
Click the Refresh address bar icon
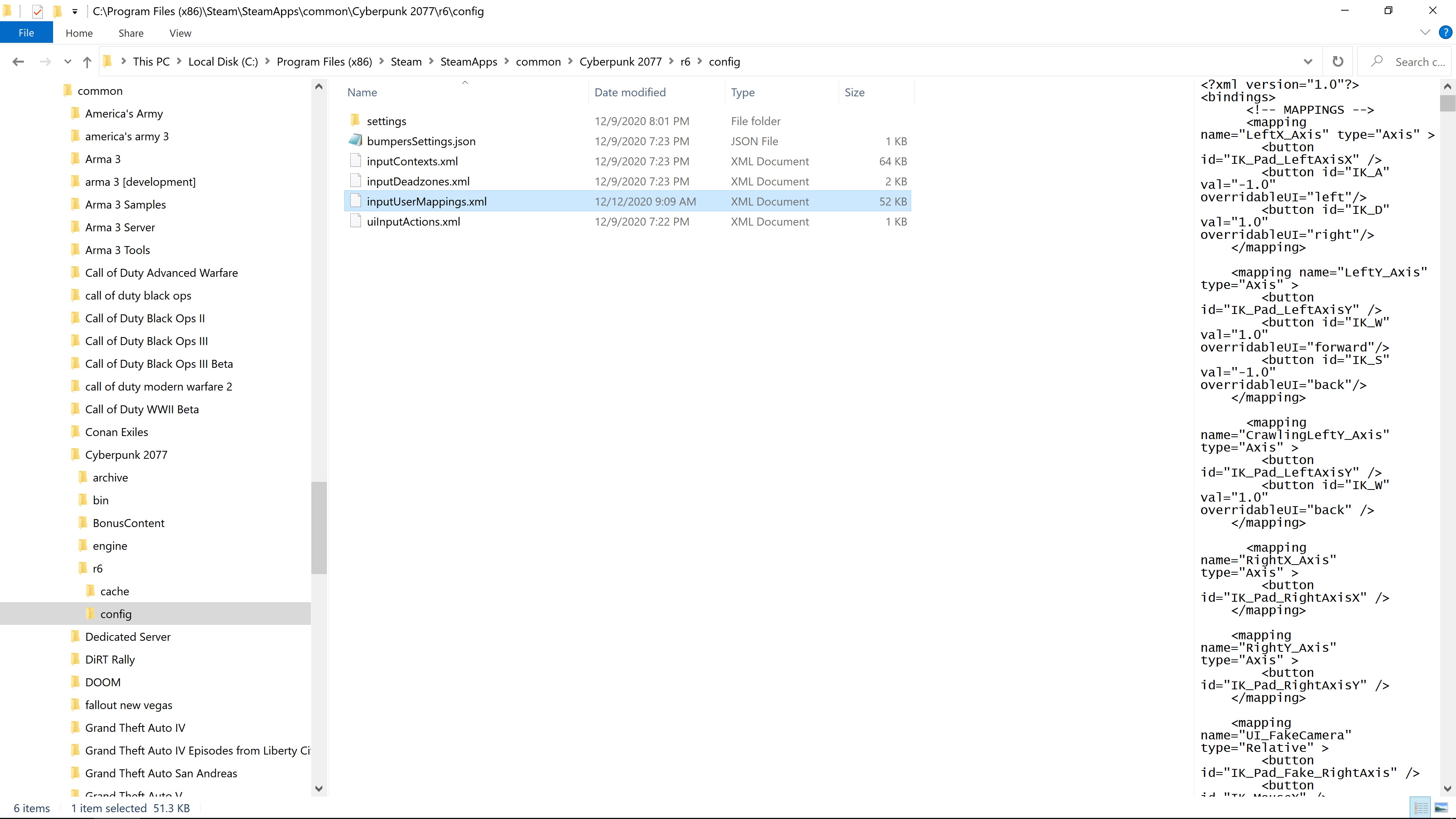pos(1337,61)
